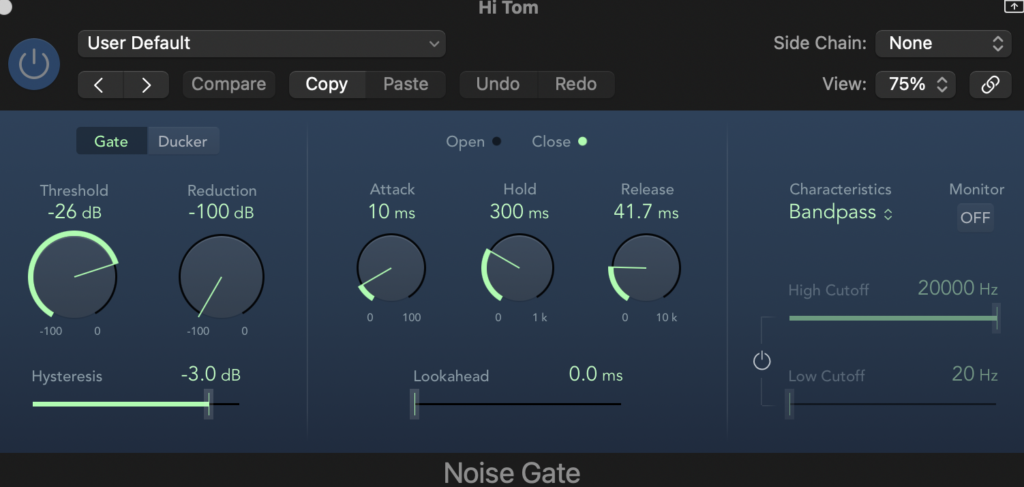Click the Hysteresis slider handle
The height and width of the screenshot is (487, 1024).
(x=209, y=404)
